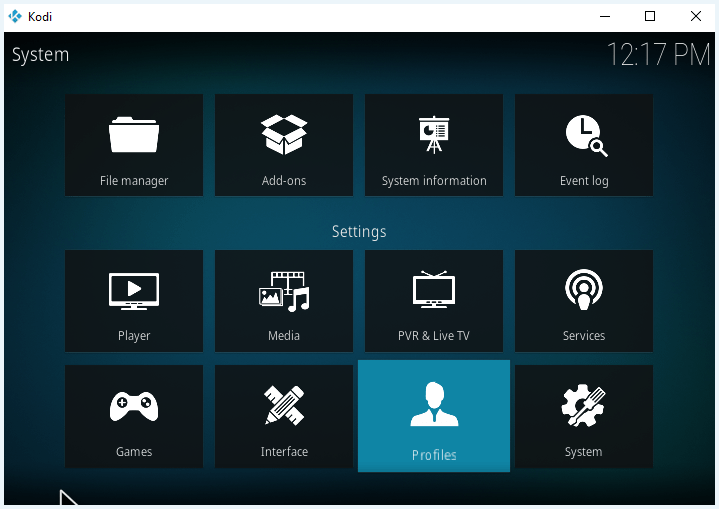Image resolution: width=719 pixels, height=509 pixels.
Task: Open PVR & Live TV icon
Action: pyautogui.click(x=434, y=289)
